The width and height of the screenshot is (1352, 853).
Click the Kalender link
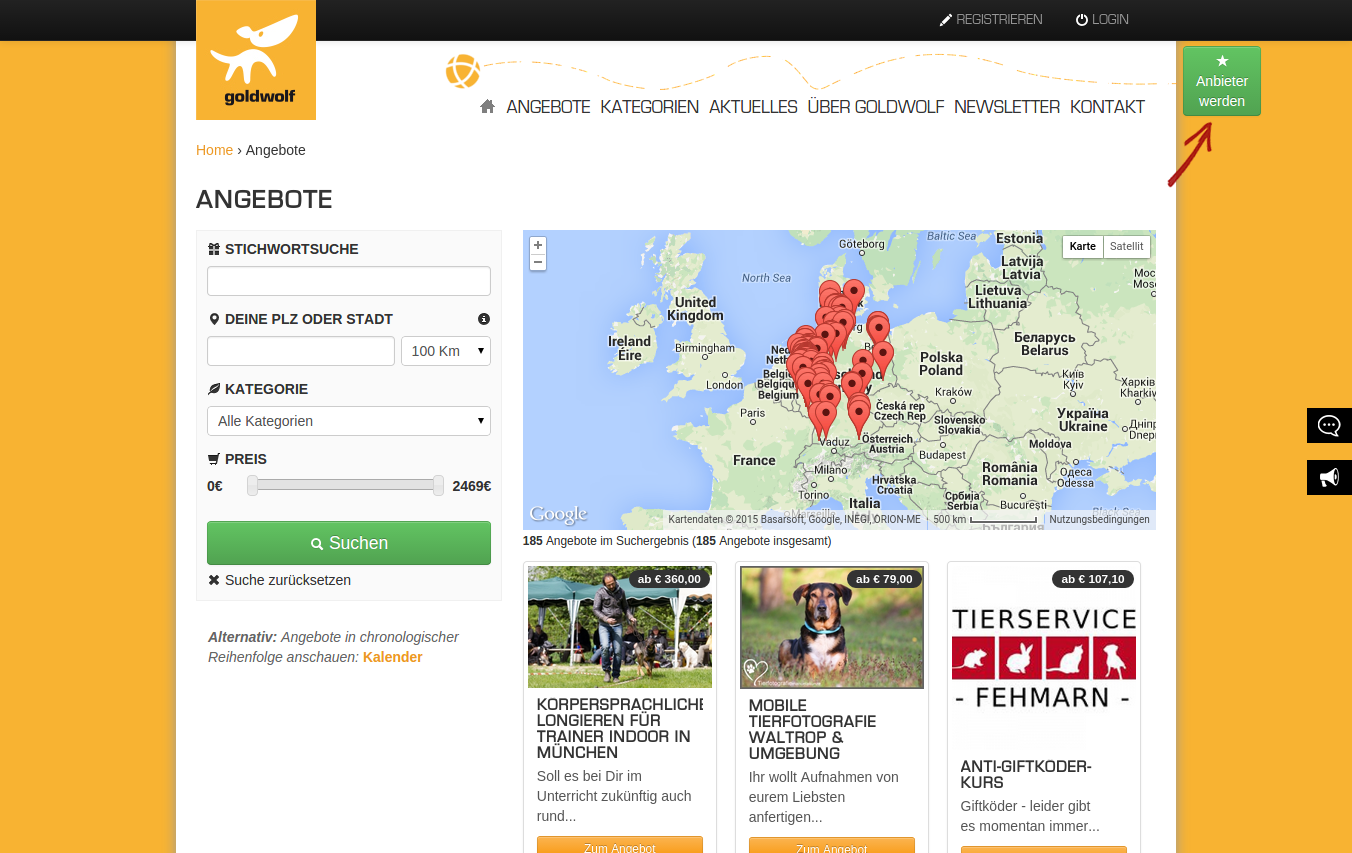tap(392, 657)
